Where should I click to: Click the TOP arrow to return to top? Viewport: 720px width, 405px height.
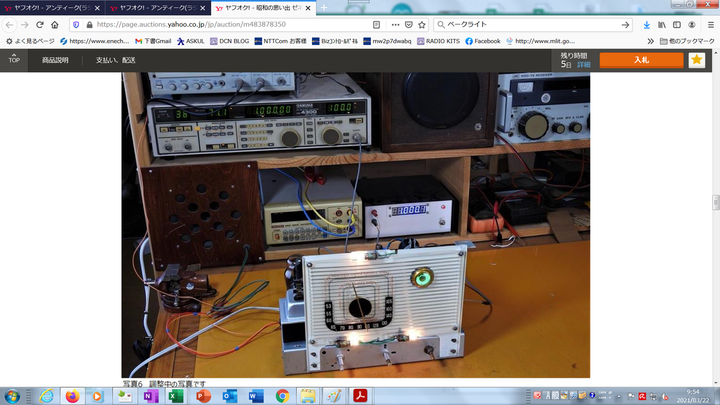pos(14,58)
